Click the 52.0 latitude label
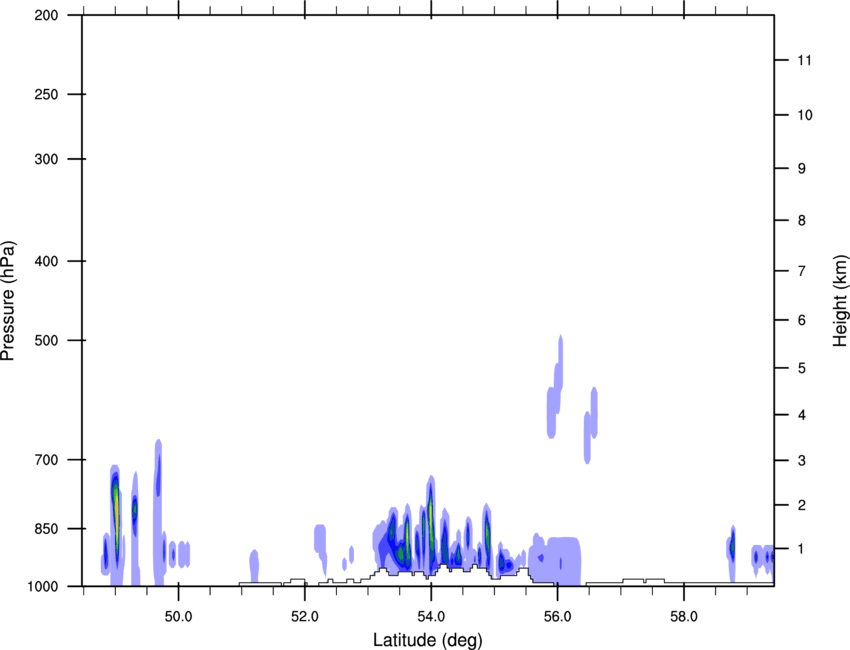Image resolution: width=850 pixels, height=650 pixels. (305, 617)
